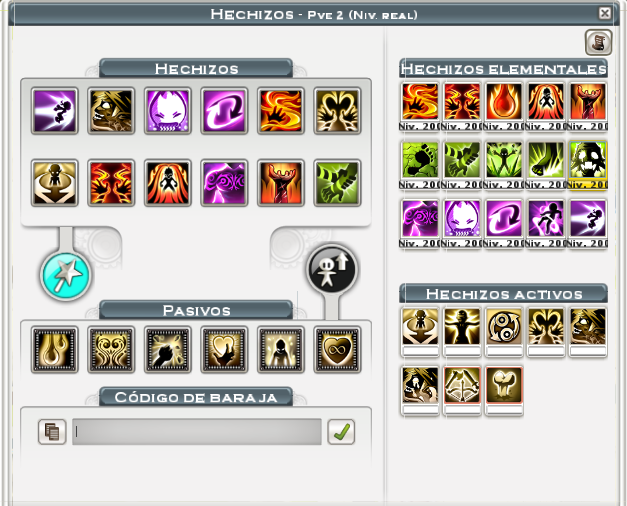Open the scroll icon in top-right corner
The width and height of the screenshot is (627, 506).
(599, 42)
